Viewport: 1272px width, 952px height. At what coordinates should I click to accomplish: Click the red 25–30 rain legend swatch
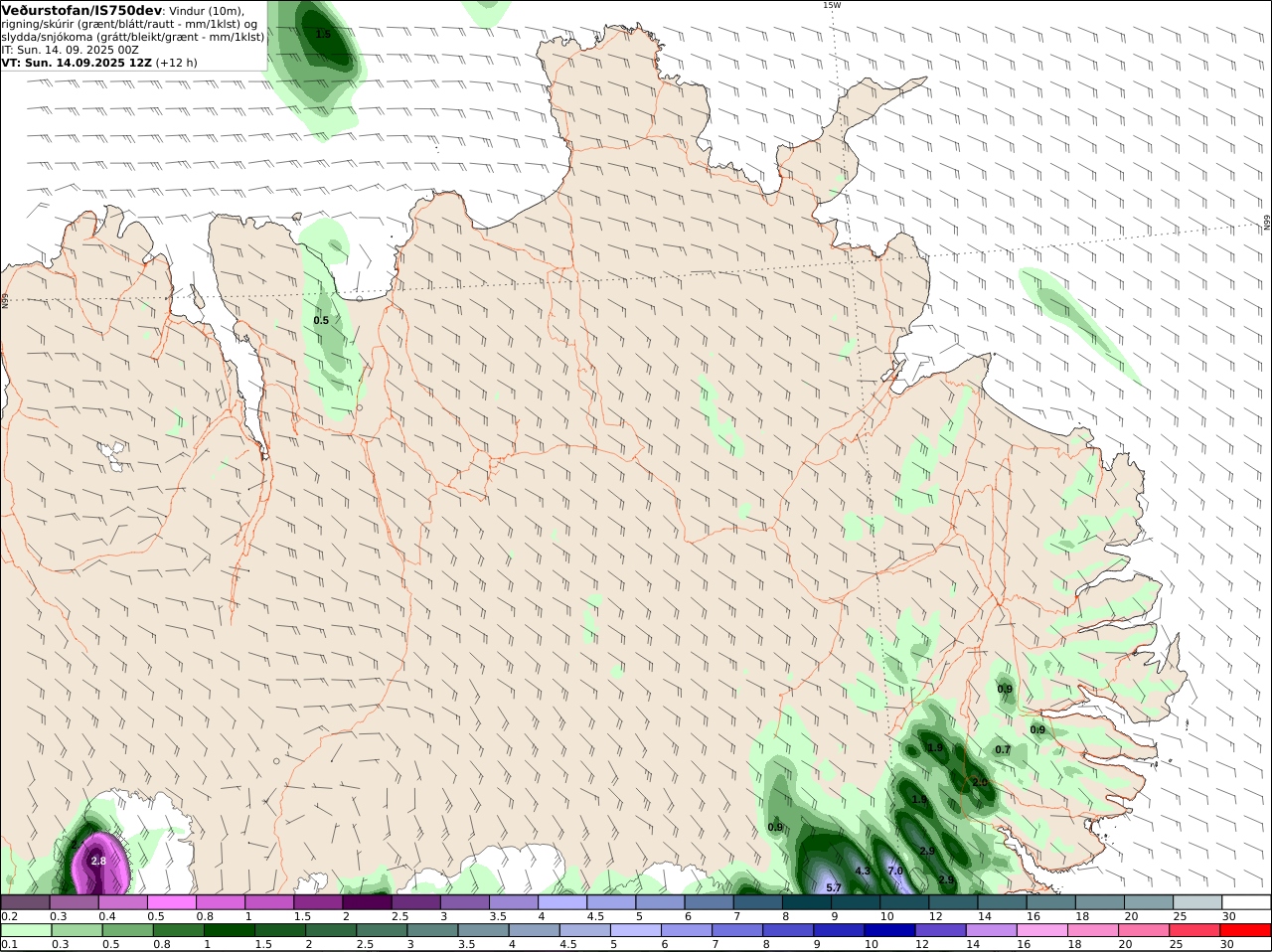1195,930
